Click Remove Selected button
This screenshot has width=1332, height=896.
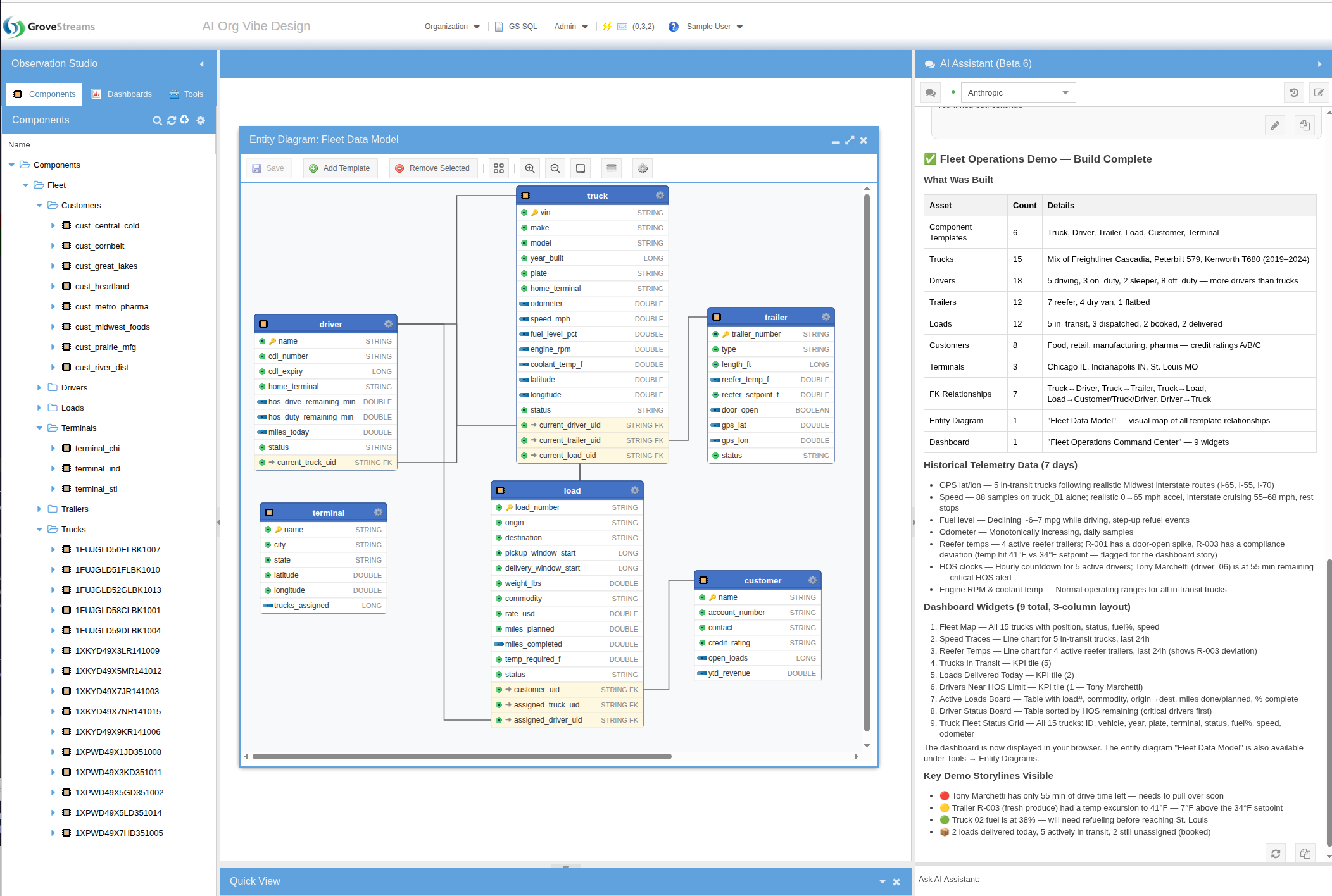[x=433, y=168]
